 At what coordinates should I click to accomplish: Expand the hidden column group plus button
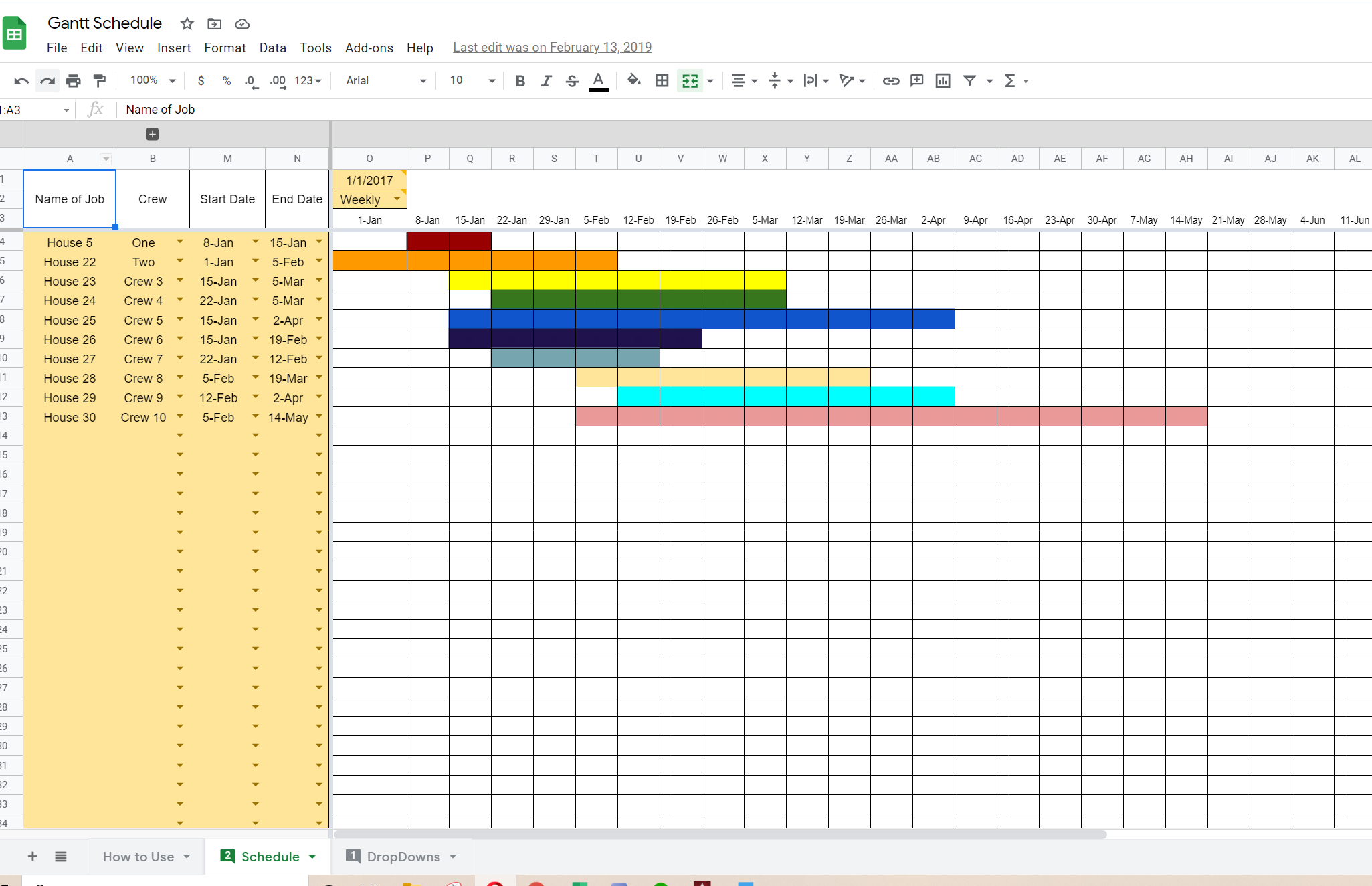coord(153,135)
